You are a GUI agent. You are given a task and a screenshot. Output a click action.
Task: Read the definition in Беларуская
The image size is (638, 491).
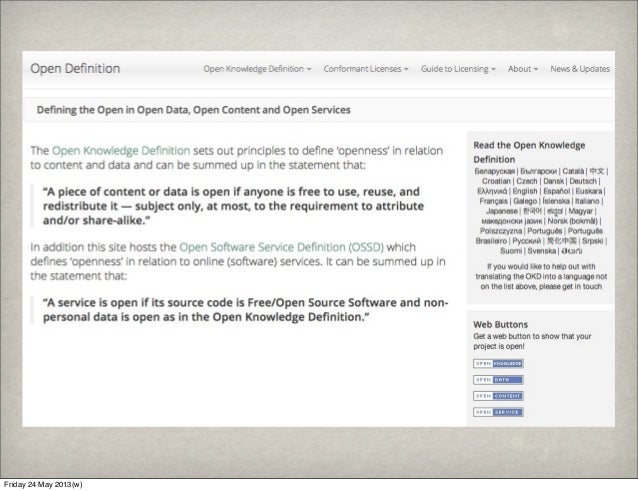(495, 171)
